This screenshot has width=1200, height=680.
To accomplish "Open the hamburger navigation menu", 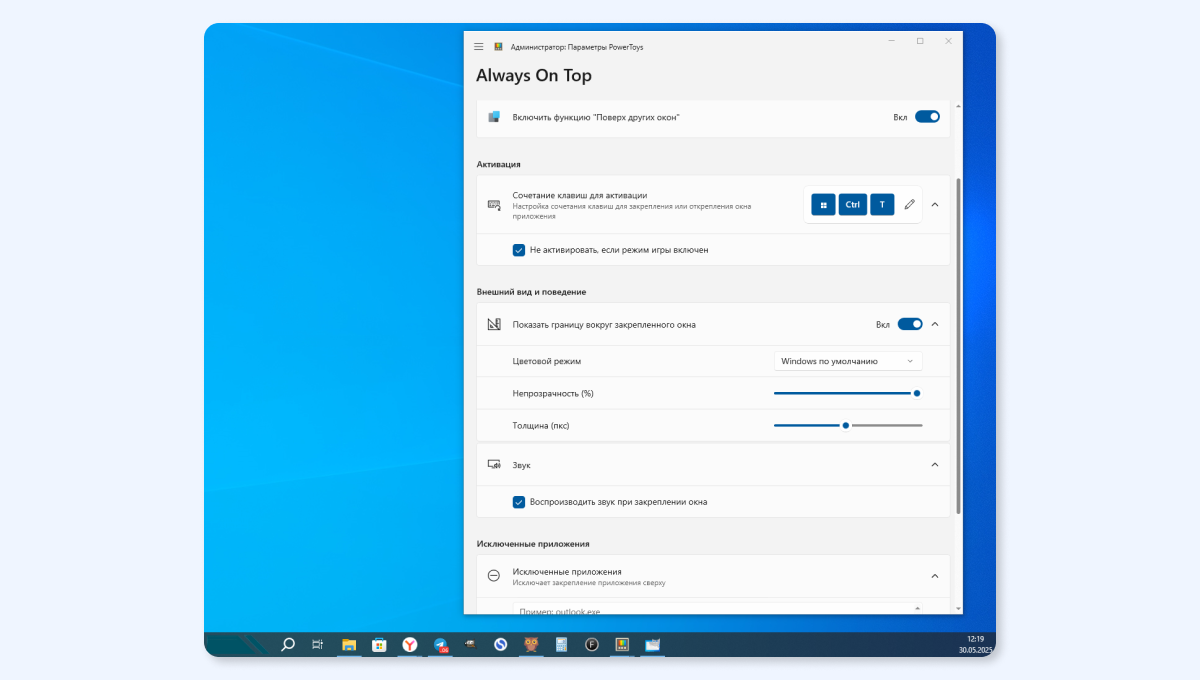I will click(x=478, y=46).
